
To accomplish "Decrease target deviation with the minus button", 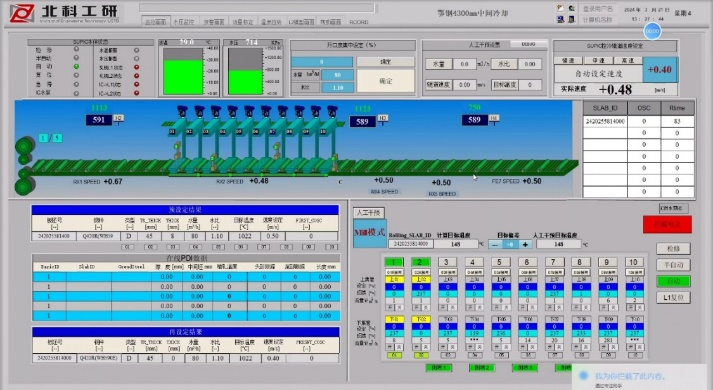I will 495,244.
